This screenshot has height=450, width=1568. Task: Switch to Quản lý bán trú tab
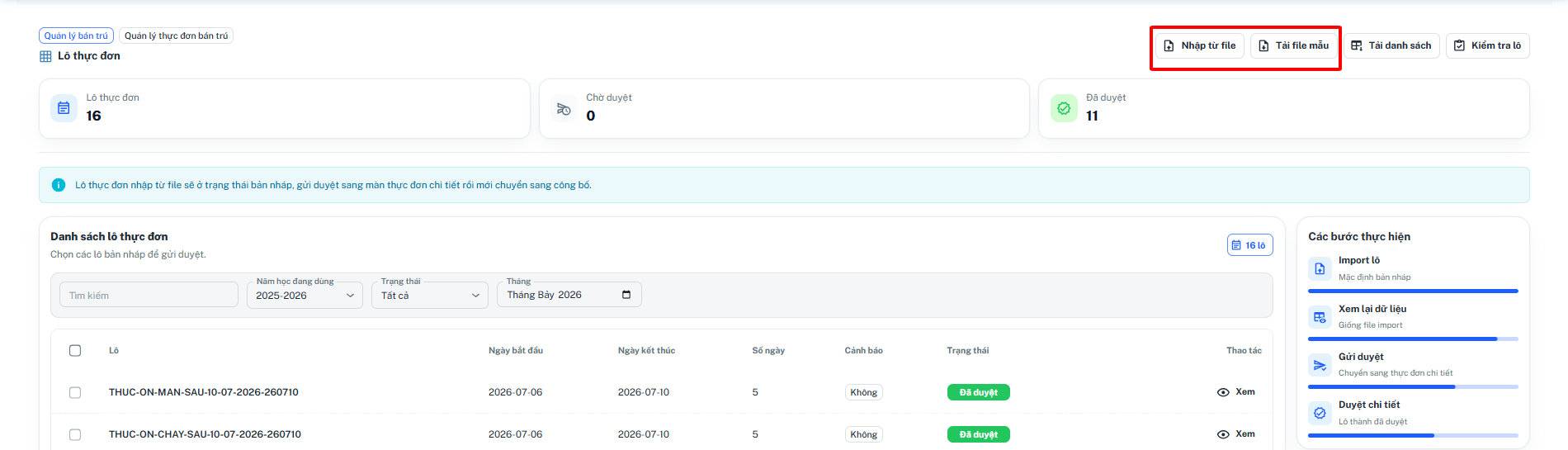click(x=76, y=36)
